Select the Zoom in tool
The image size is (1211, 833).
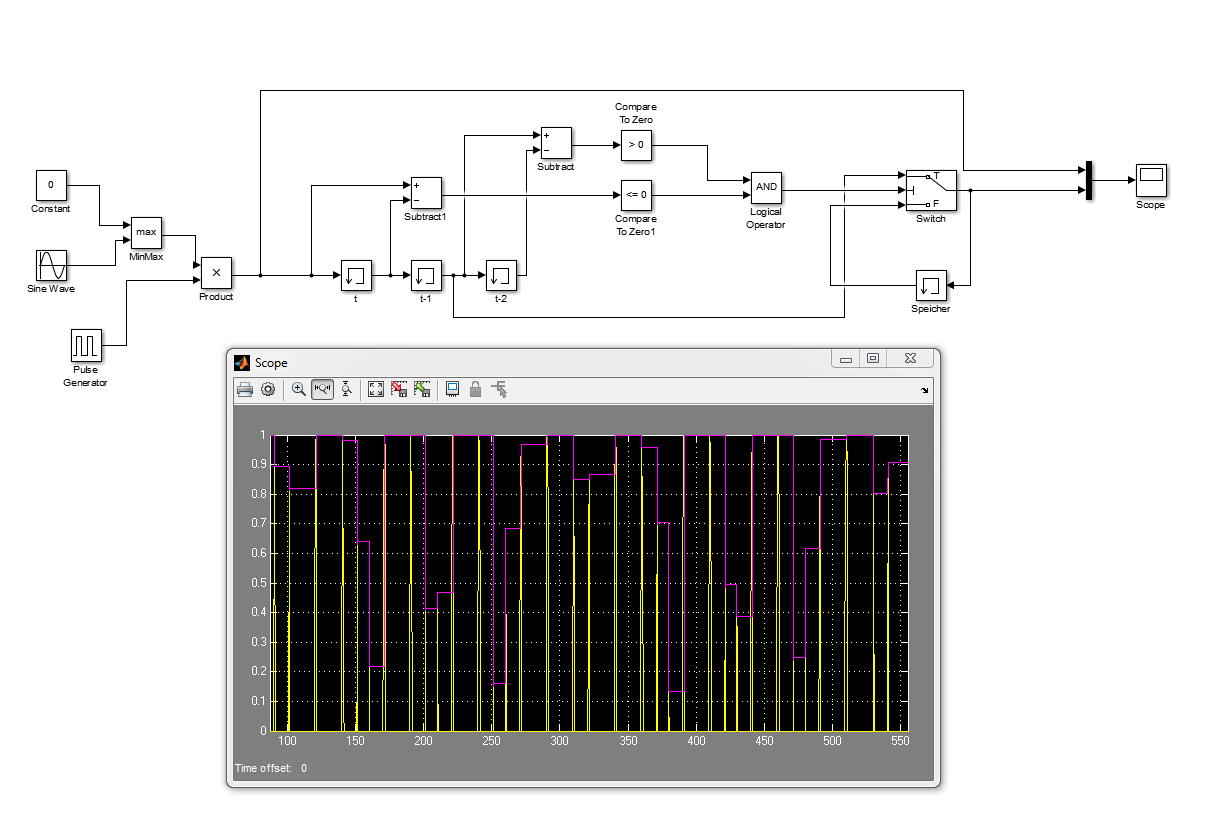(298, 390)
